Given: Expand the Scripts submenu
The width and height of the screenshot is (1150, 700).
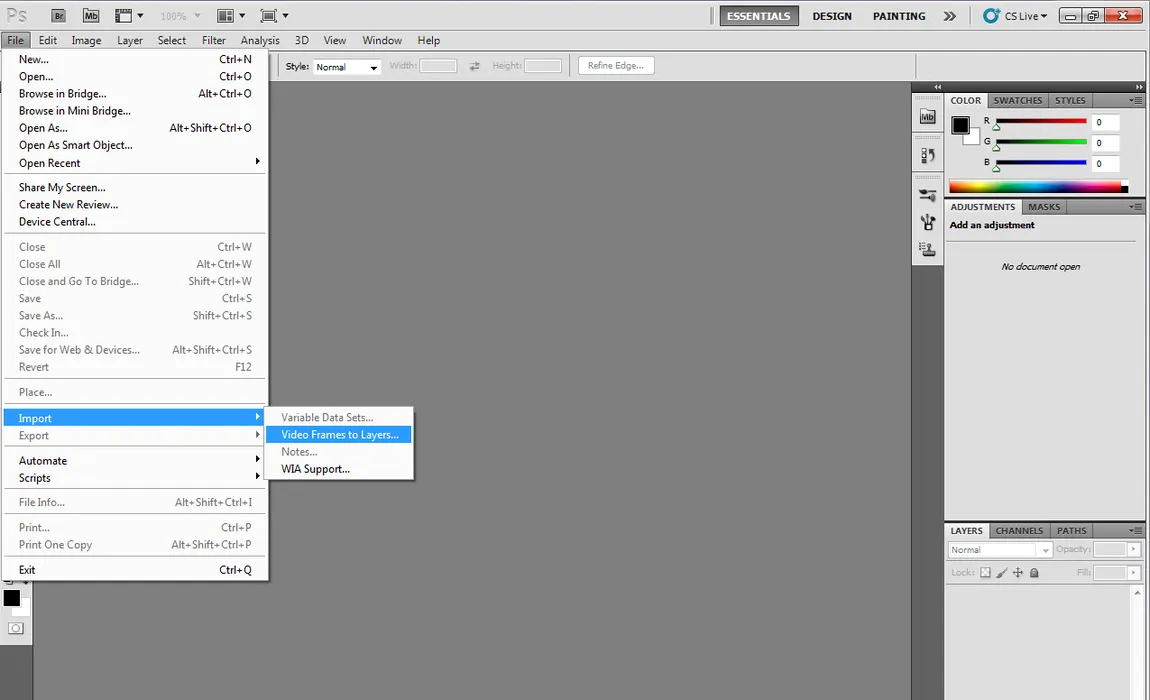Looking at the screenshot, I should click(135, 478).
